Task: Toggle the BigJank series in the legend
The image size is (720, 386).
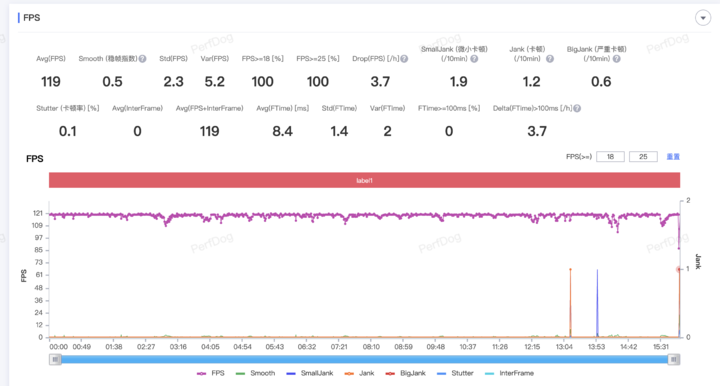Action: 405,373
